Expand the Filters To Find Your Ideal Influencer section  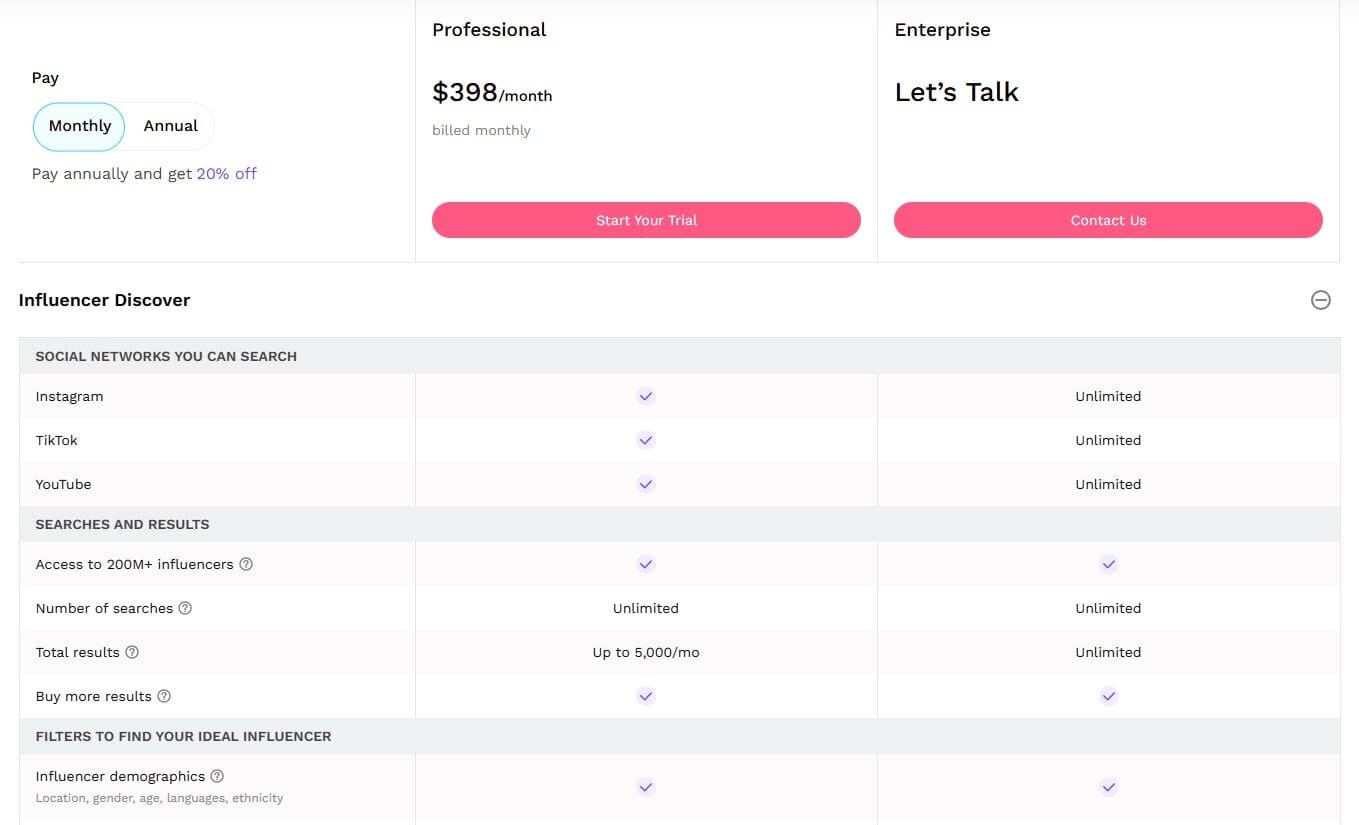point(183,736)
